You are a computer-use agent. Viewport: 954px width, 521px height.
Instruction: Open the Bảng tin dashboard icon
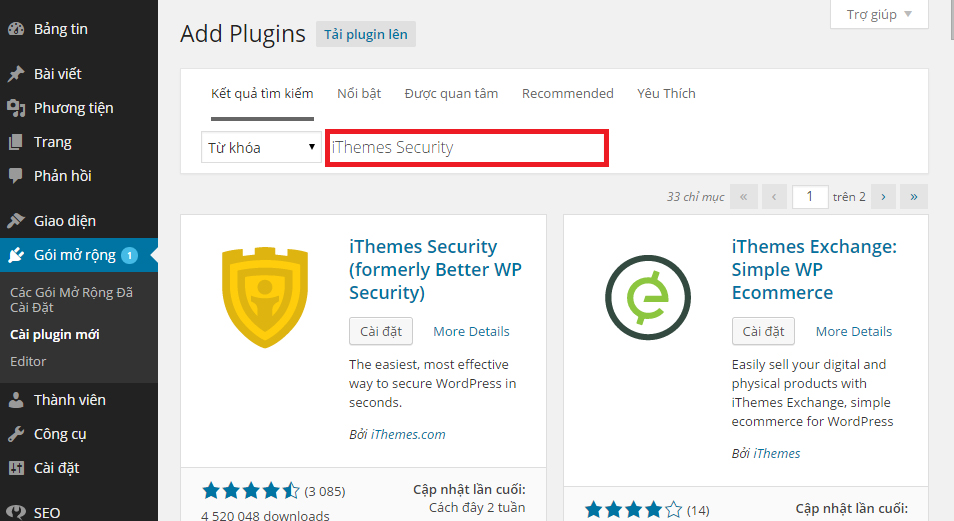[x=16, y=29]
